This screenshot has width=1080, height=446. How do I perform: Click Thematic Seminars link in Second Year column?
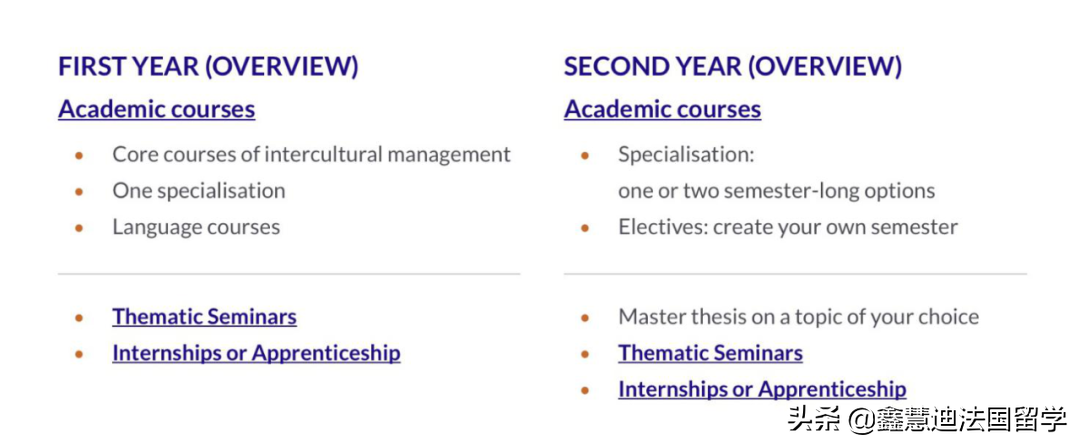[710, 353]
